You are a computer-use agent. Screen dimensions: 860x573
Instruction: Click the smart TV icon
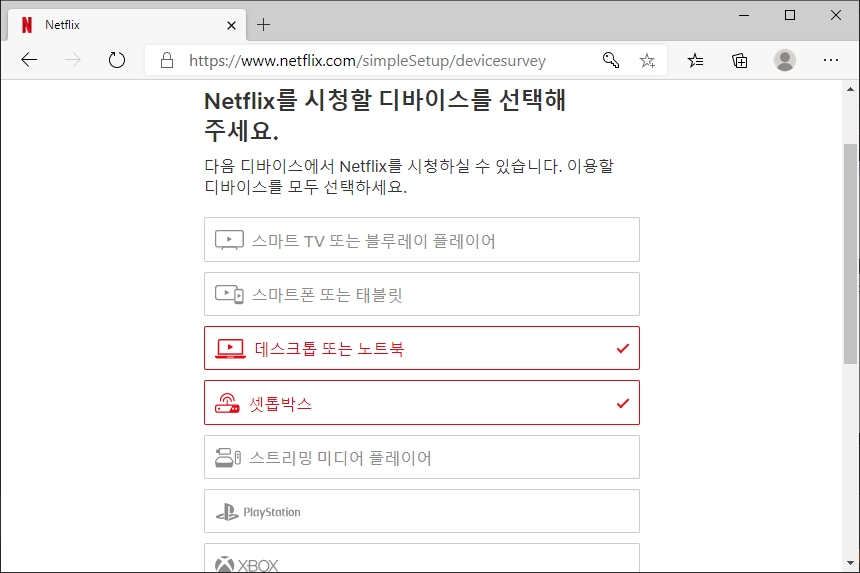[x=229, y=240]
